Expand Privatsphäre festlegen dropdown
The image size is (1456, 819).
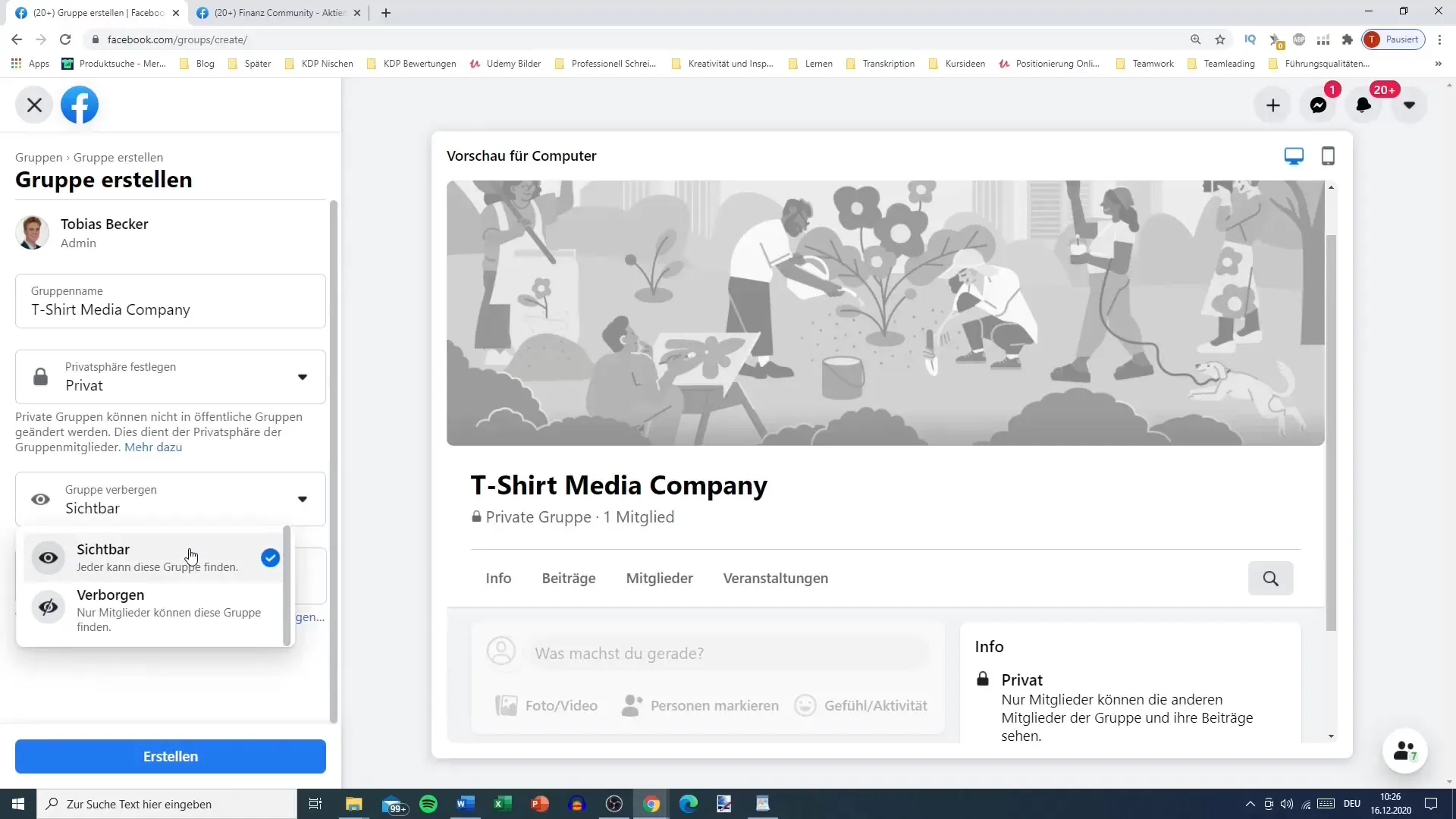point(303,378)
